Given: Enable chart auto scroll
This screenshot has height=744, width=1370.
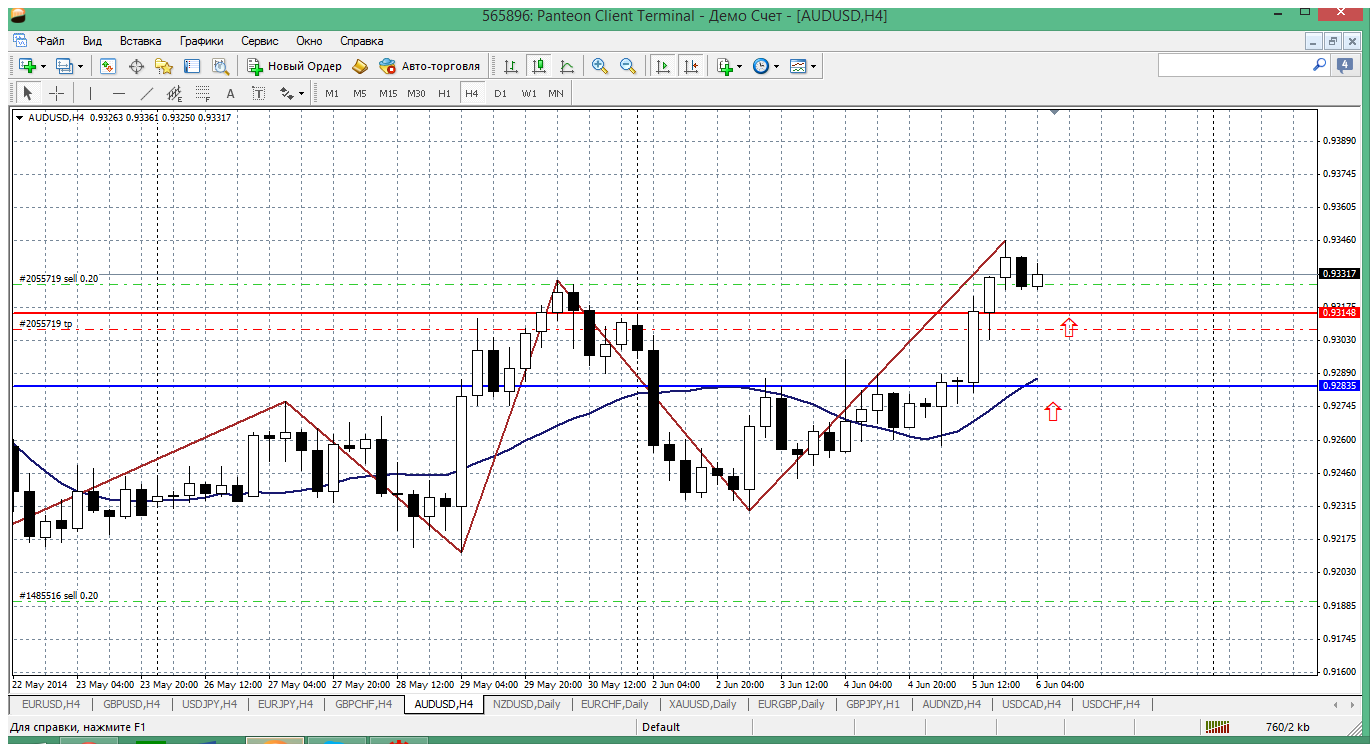Looking at the screenshot, I should point(662,66).
